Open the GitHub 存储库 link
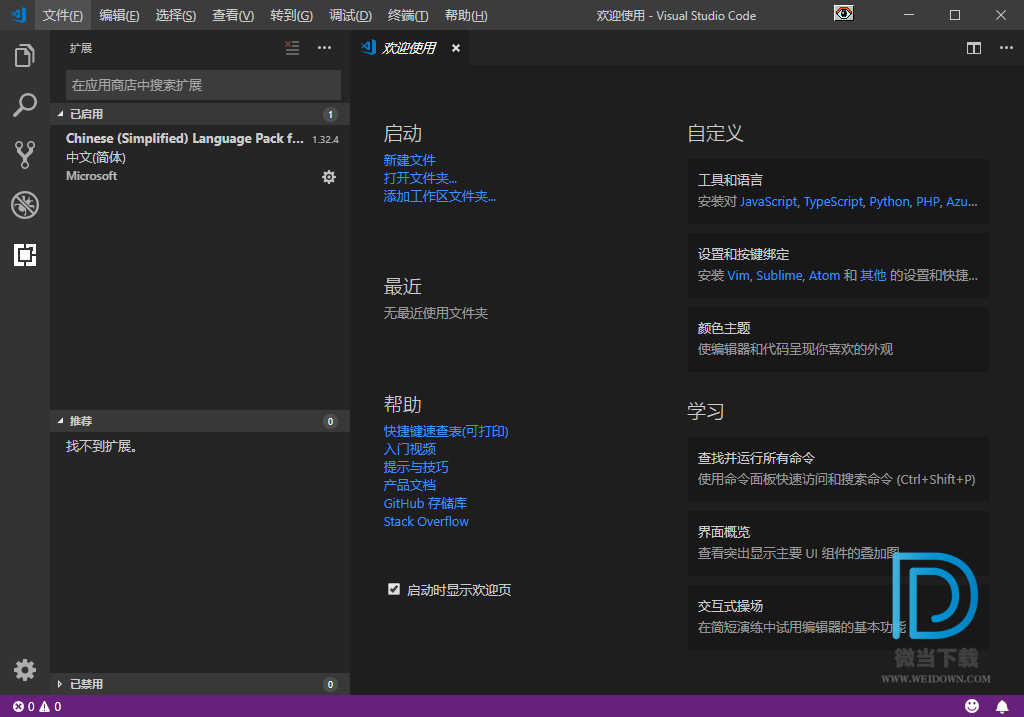This screenshot has height=717, width=1024. [425, 503]
